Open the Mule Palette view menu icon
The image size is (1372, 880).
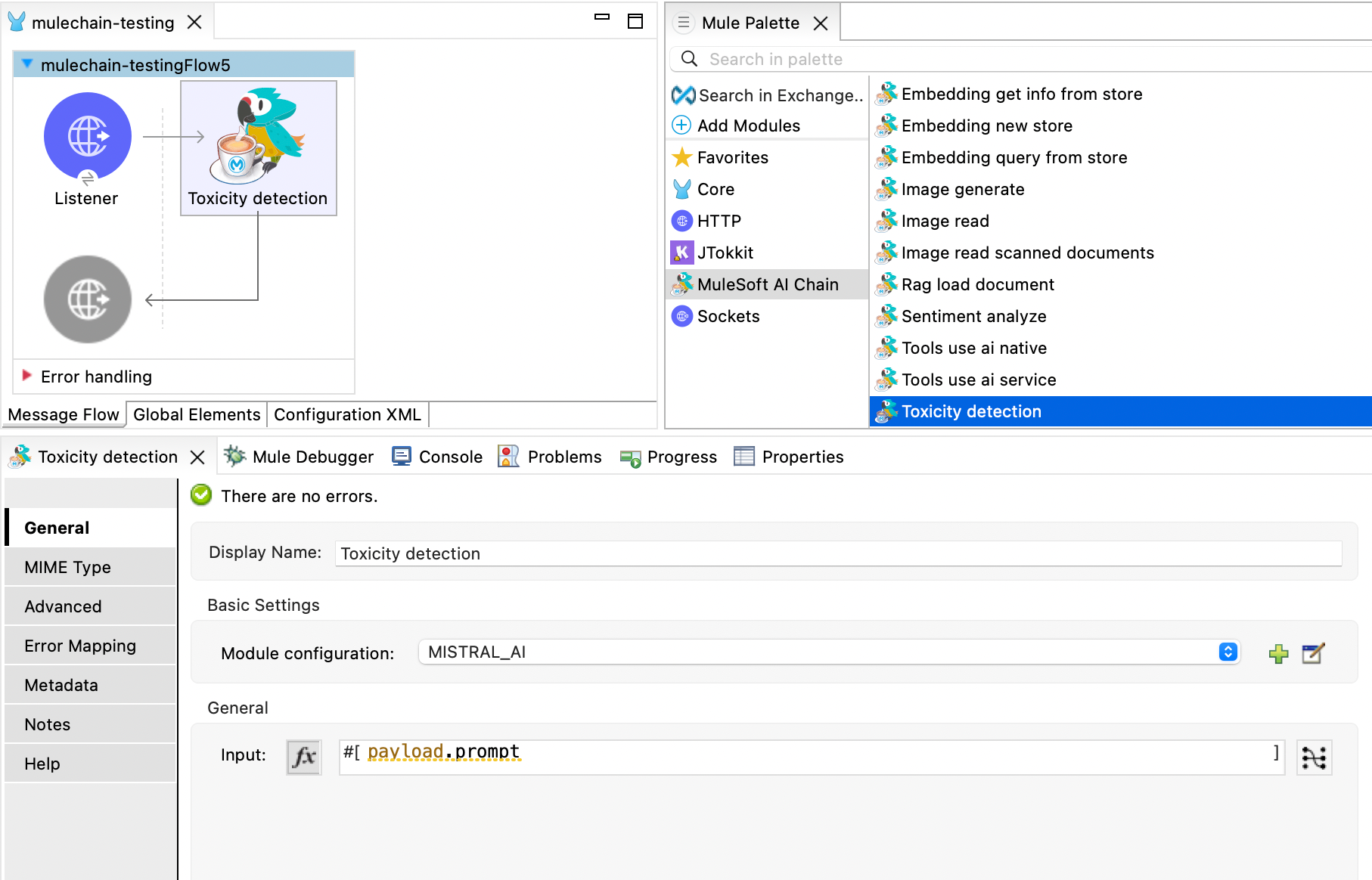pyautogui.click(x=683, y=23)
